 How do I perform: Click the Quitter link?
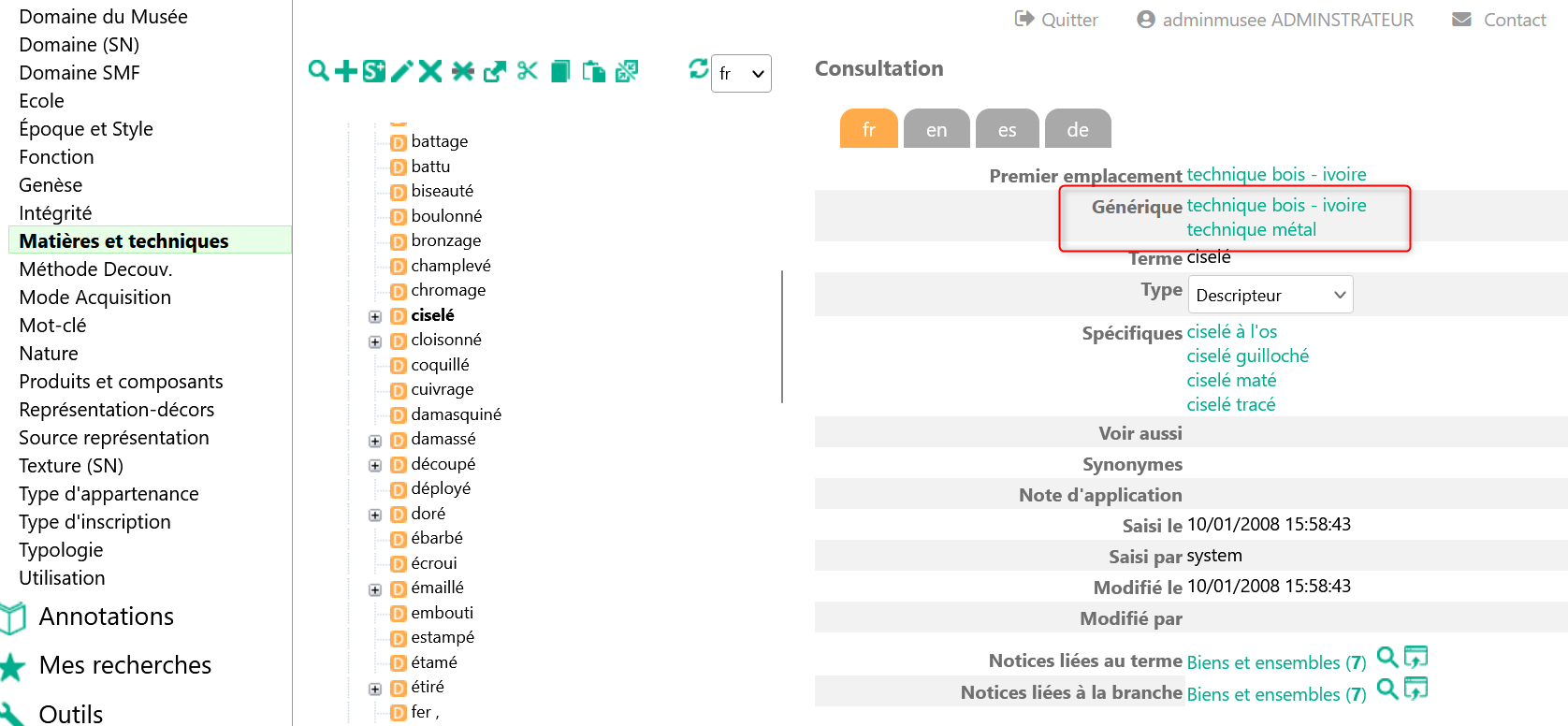pyautogui.click(x=1069, y=20)
